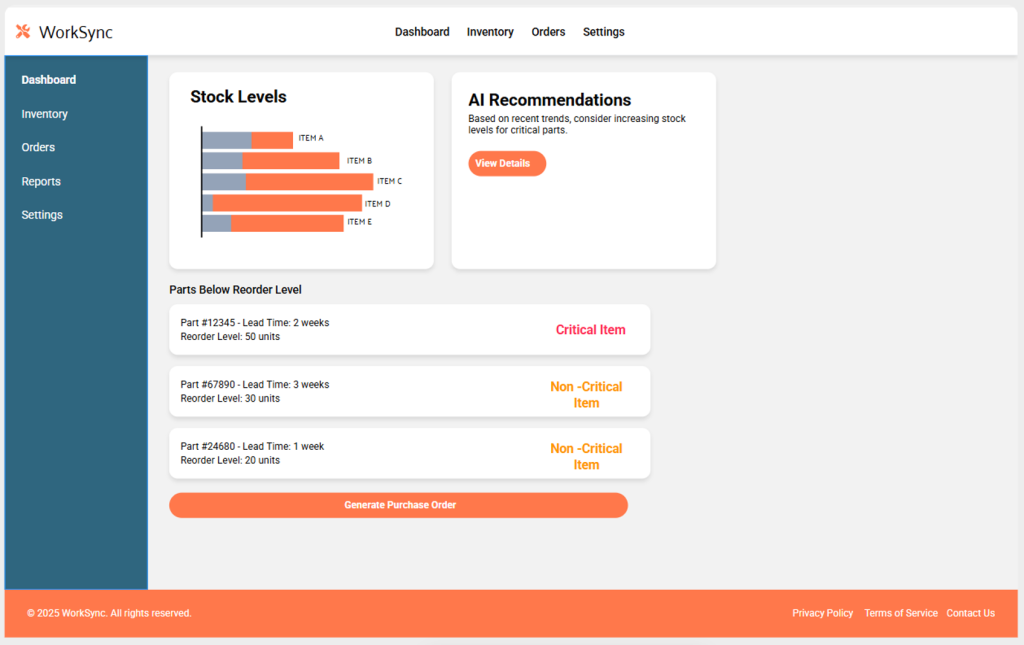Open the Orders page from the top bar

pyautogui.click(x=548, y=31)
